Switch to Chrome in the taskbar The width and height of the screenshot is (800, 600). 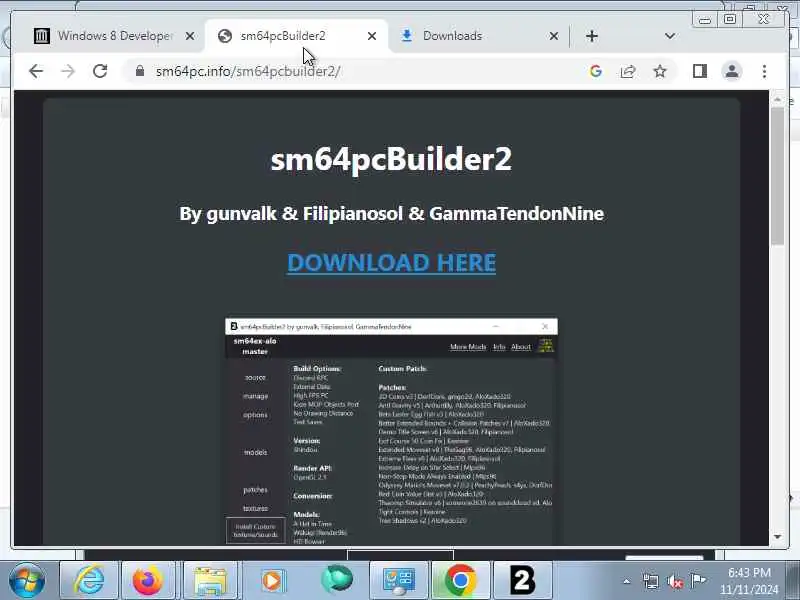click(460, 580)
